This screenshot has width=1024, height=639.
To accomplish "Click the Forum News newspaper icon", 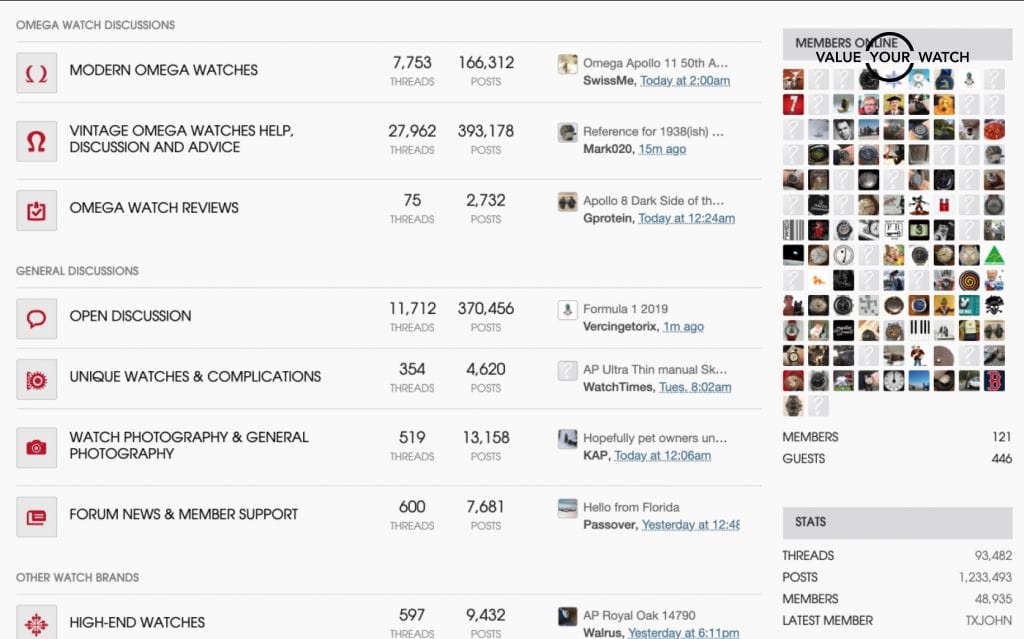I will [36, 517].
